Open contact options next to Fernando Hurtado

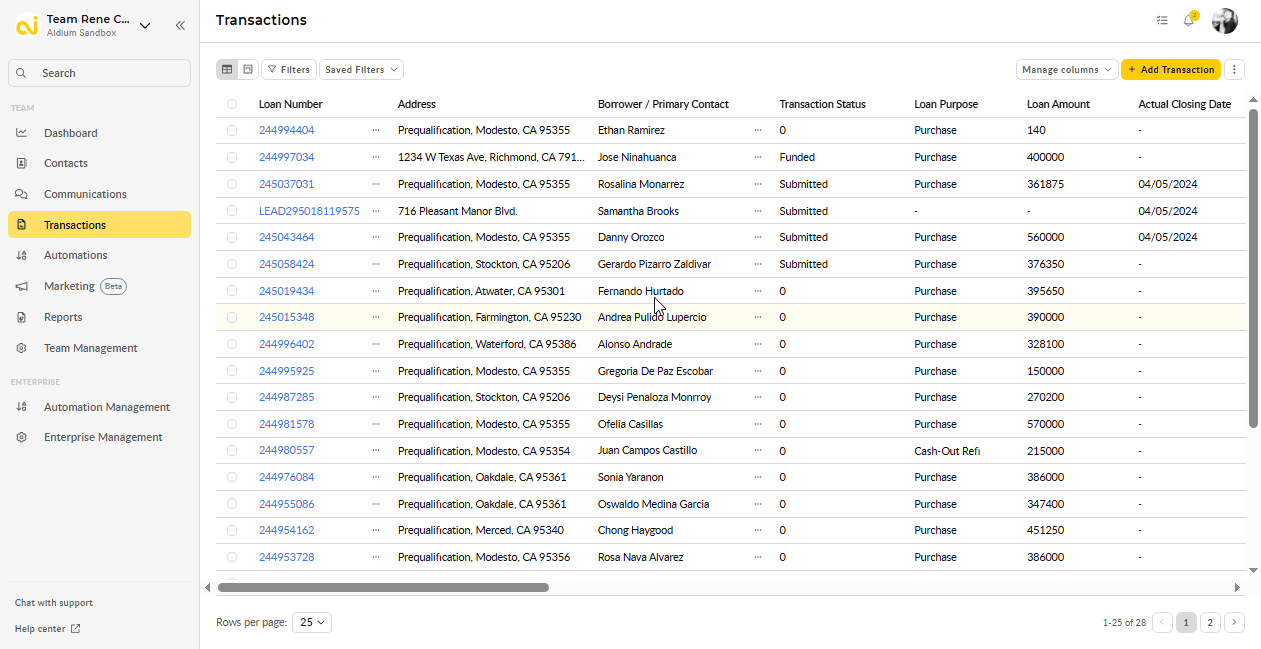click(758, 291)
